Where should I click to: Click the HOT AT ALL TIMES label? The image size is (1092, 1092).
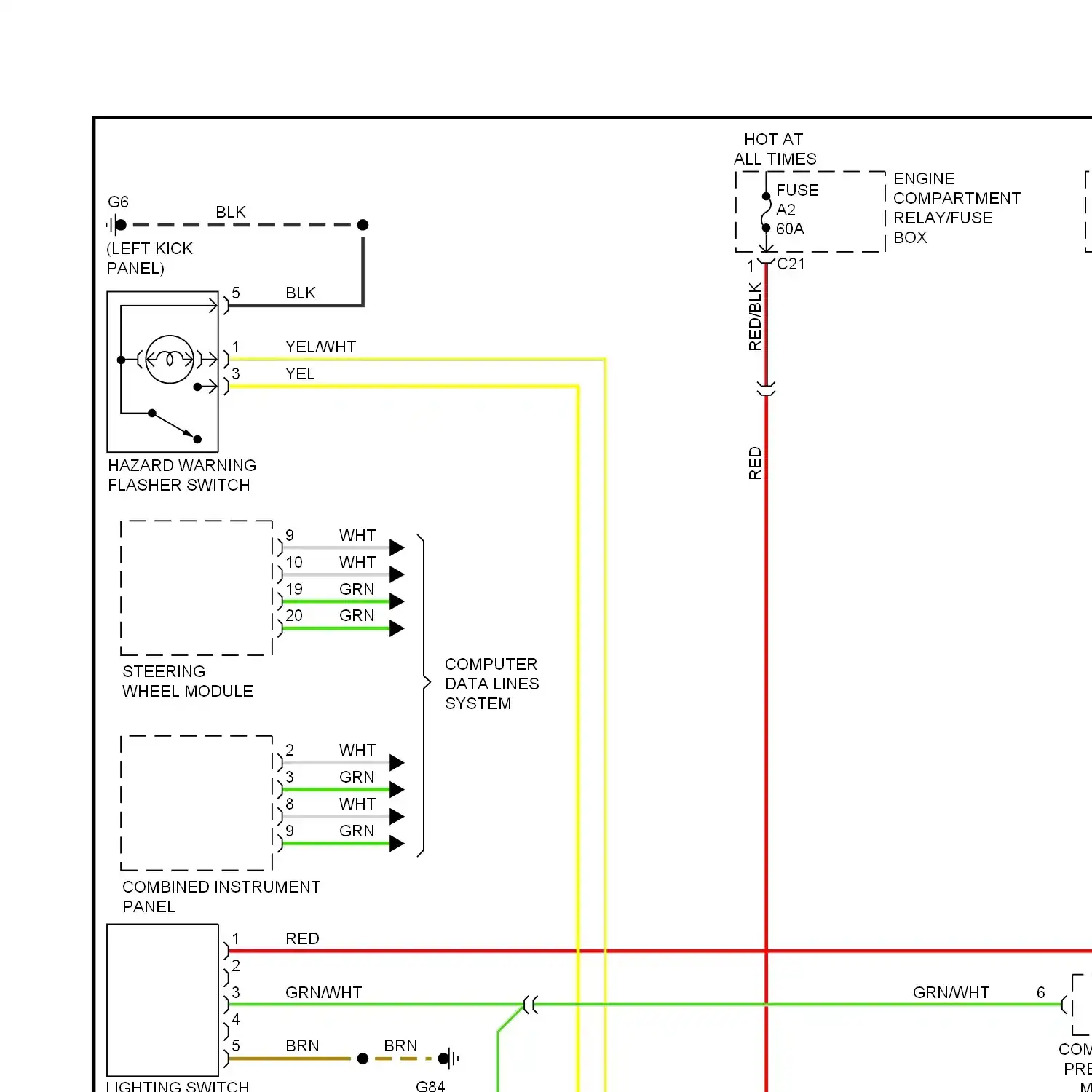pyautogui.click(x=775, y=149)
